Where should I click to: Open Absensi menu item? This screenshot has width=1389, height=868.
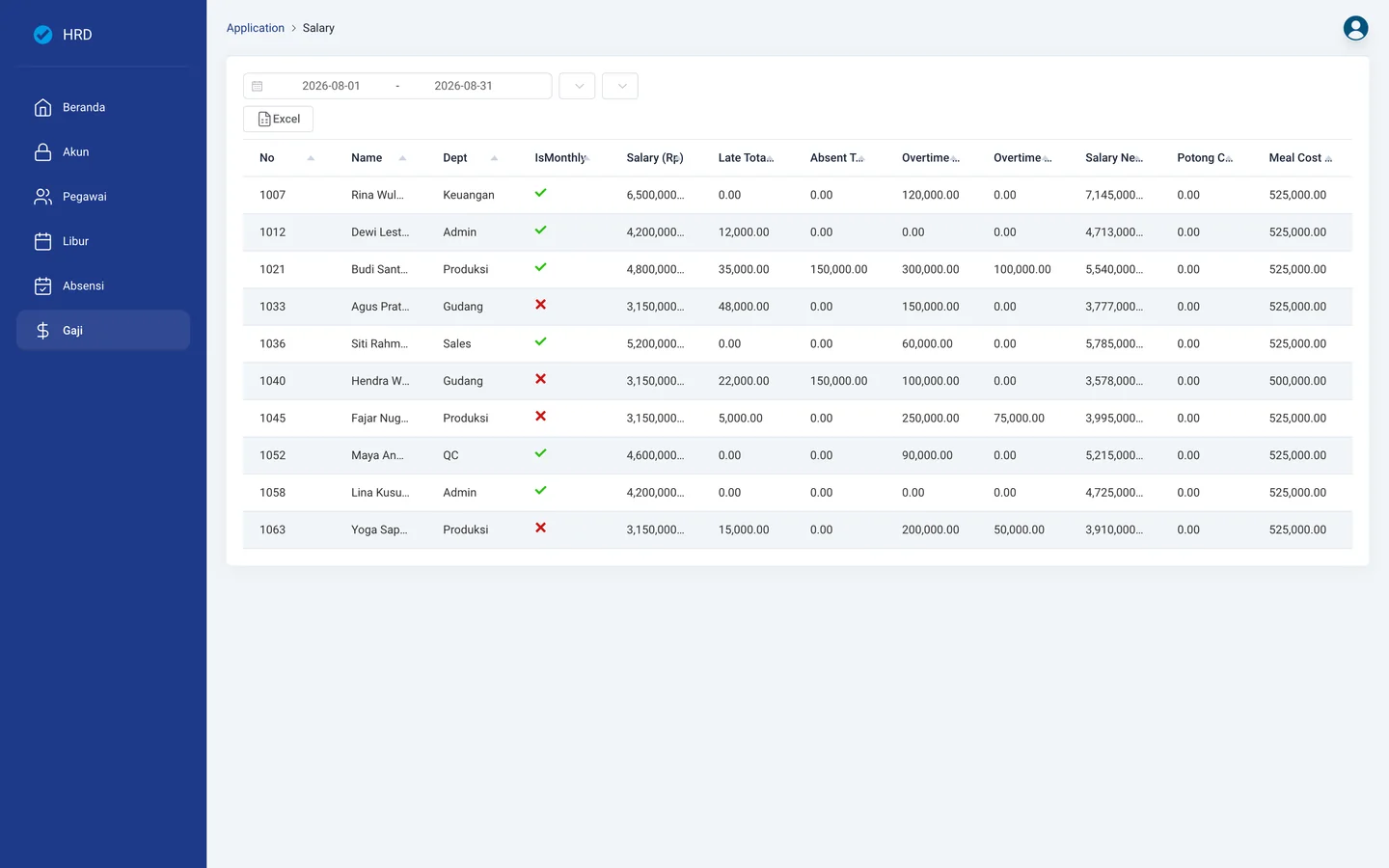tap(103, 285)
